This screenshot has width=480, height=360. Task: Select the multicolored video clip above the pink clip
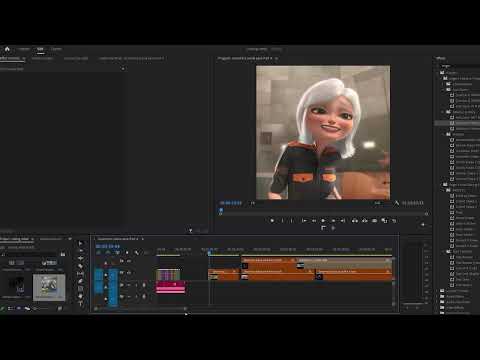(x=168, y=275)
